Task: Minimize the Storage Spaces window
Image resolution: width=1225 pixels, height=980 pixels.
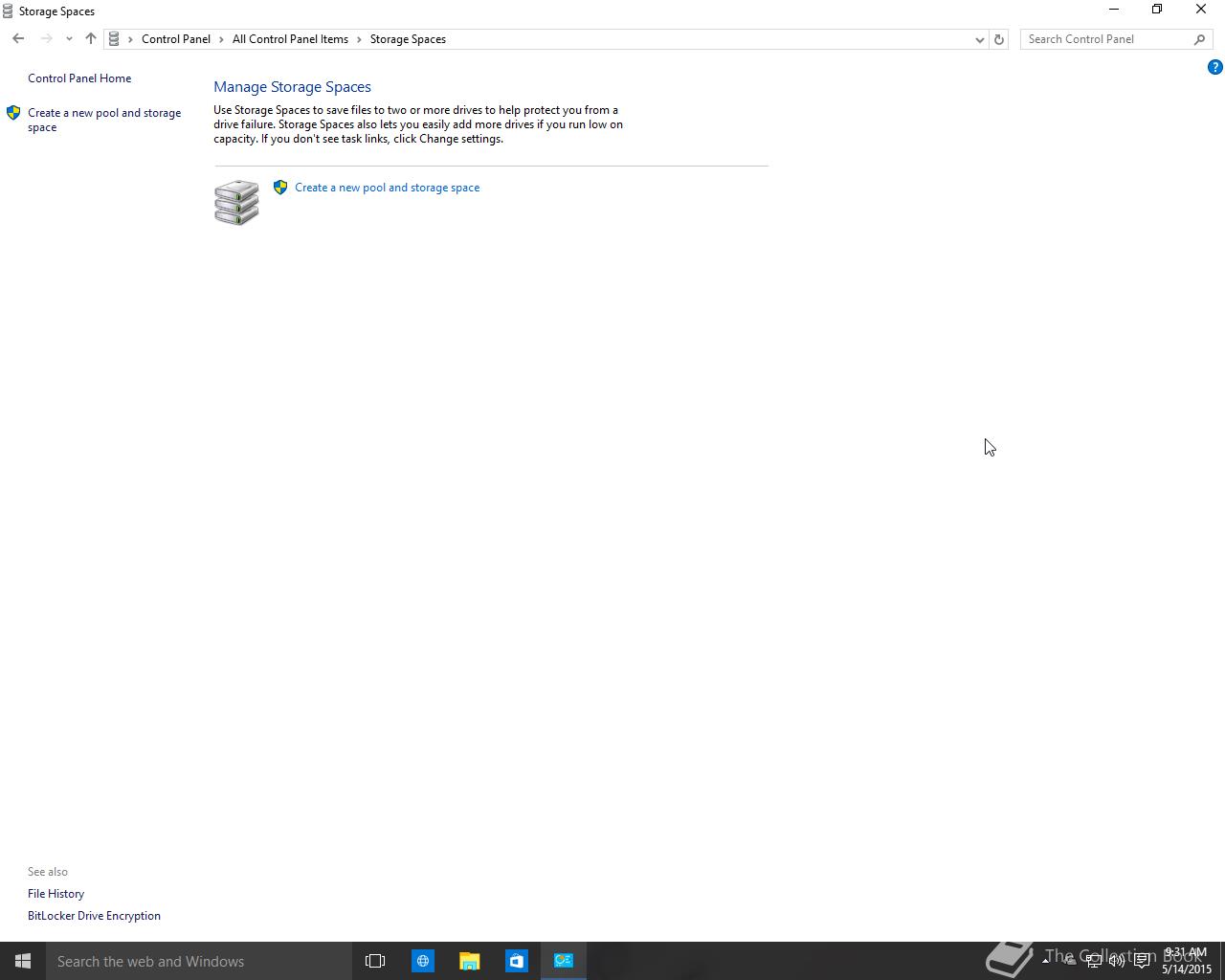Action: (x=1114, y=10)
